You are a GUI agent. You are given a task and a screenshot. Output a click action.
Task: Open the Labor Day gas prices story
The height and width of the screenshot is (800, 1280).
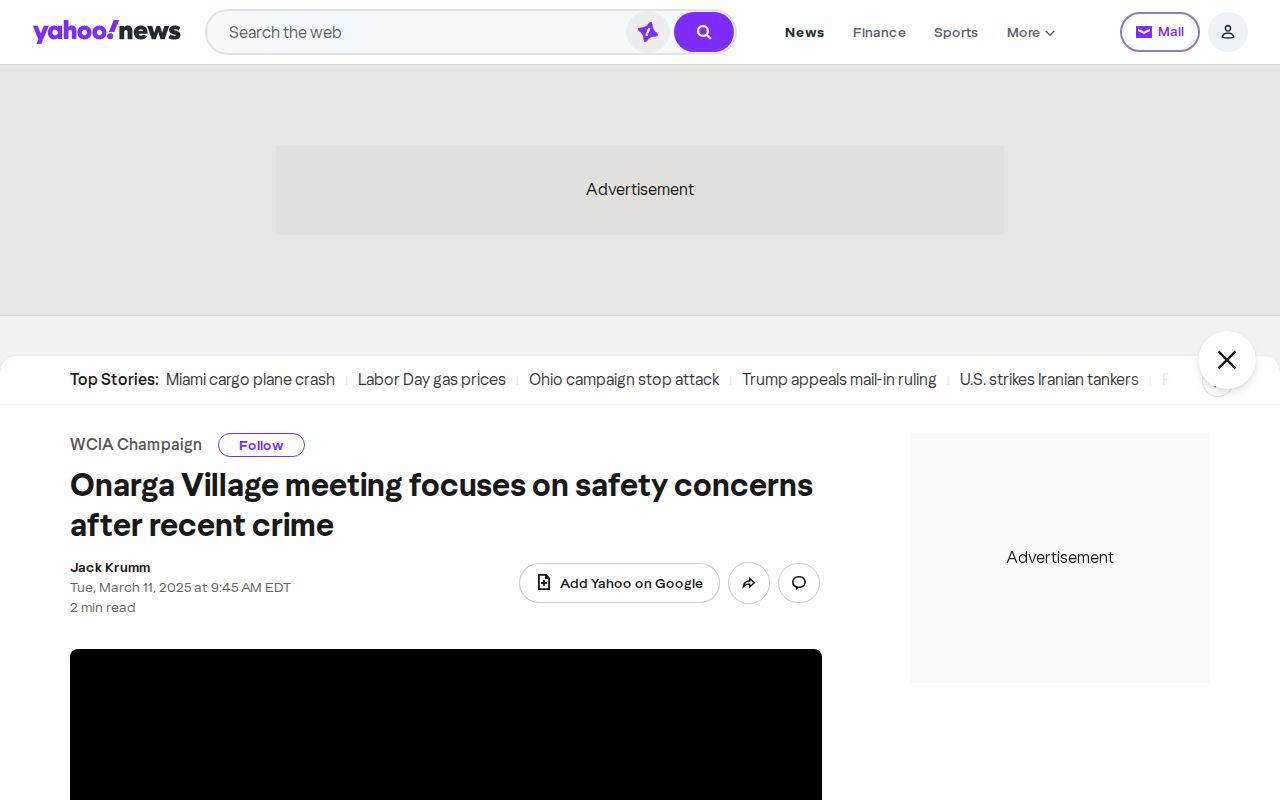pyautogui.click(x=432, y=379)
